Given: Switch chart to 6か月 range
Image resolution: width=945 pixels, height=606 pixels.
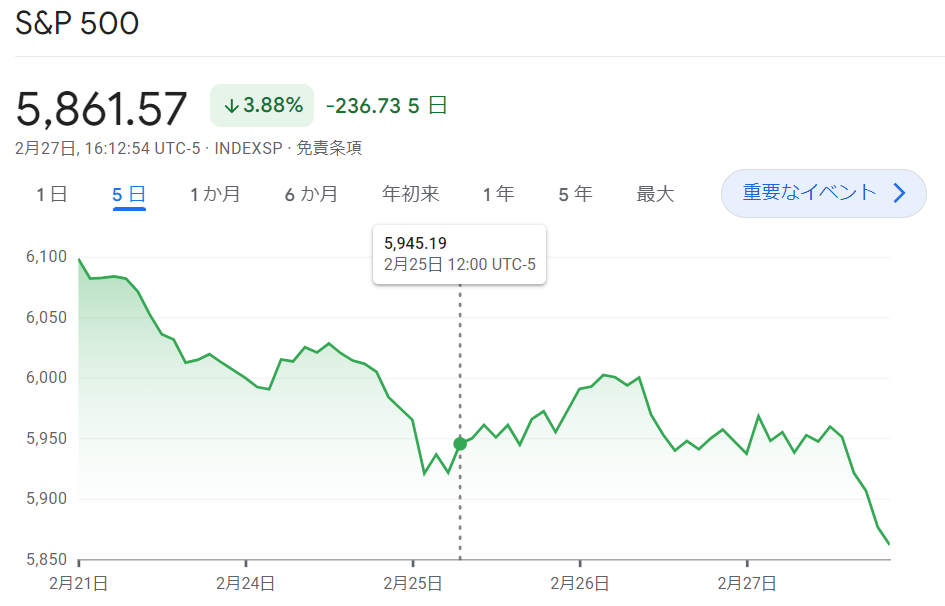Looking at the screenshot, I should click(311, 194).
